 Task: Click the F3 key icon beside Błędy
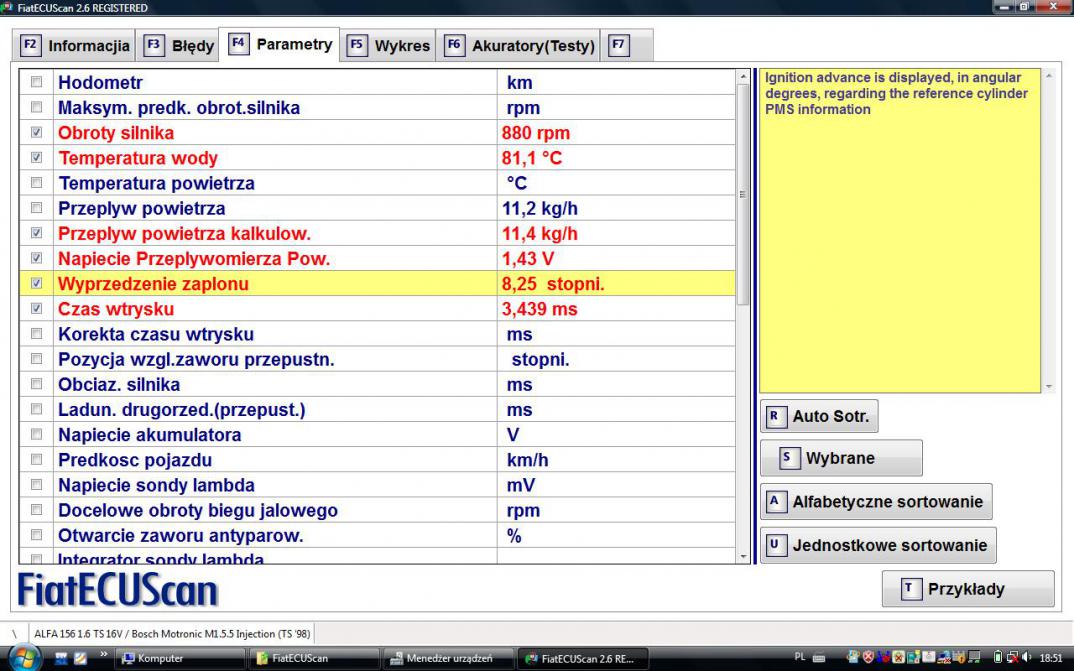click(x=154, y=45)
